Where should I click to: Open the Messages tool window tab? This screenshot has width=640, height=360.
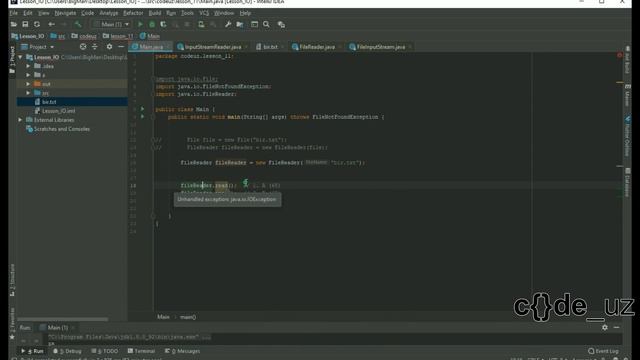click(182, 351)
